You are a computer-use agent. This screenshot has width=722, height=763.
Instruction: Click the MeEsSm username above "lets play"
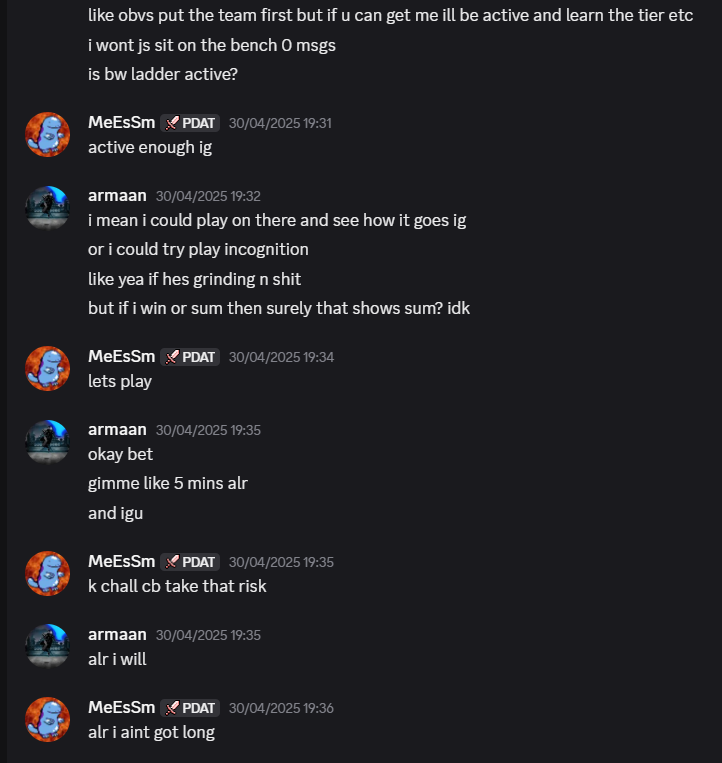coord(121,356)
